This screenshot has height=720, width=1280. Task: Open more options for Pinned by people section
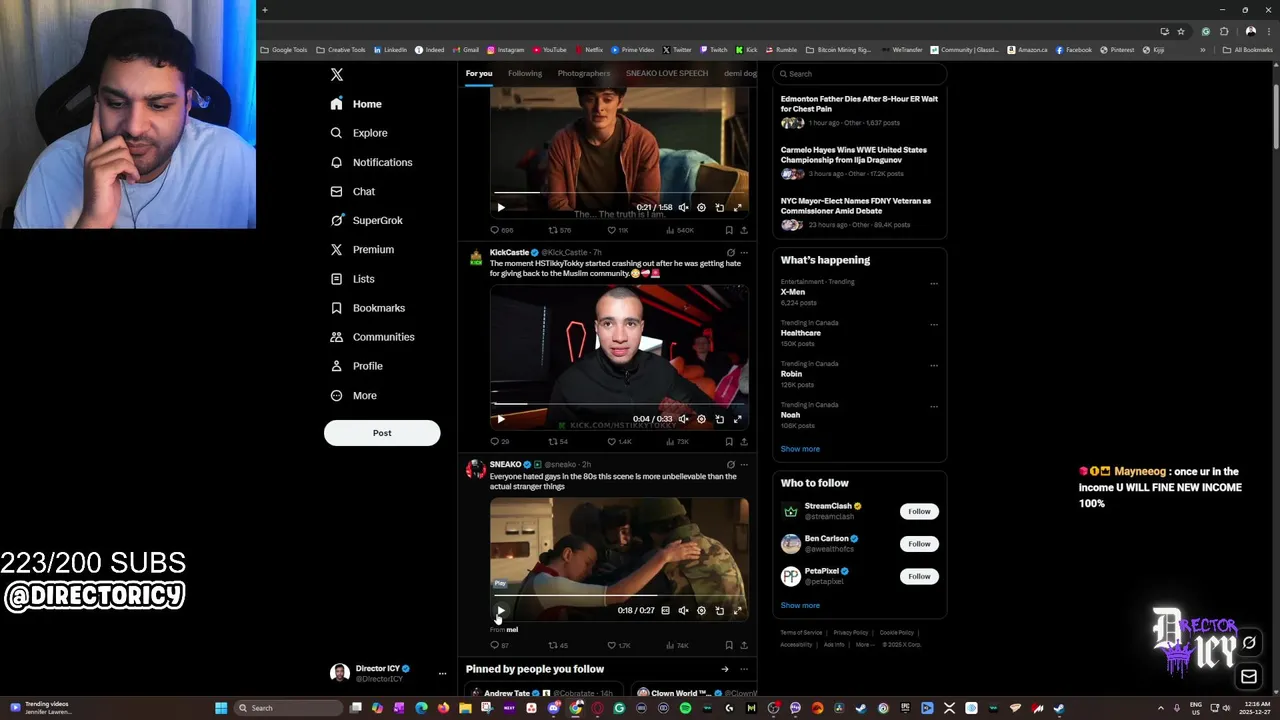point(743,669)
